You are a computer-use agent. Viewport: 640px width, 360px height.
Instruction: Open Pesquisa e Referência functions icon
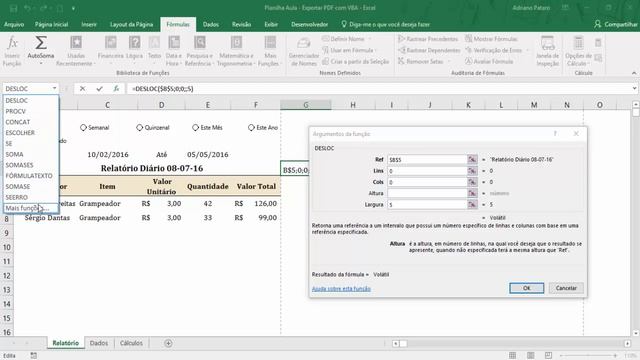point(199,42)
